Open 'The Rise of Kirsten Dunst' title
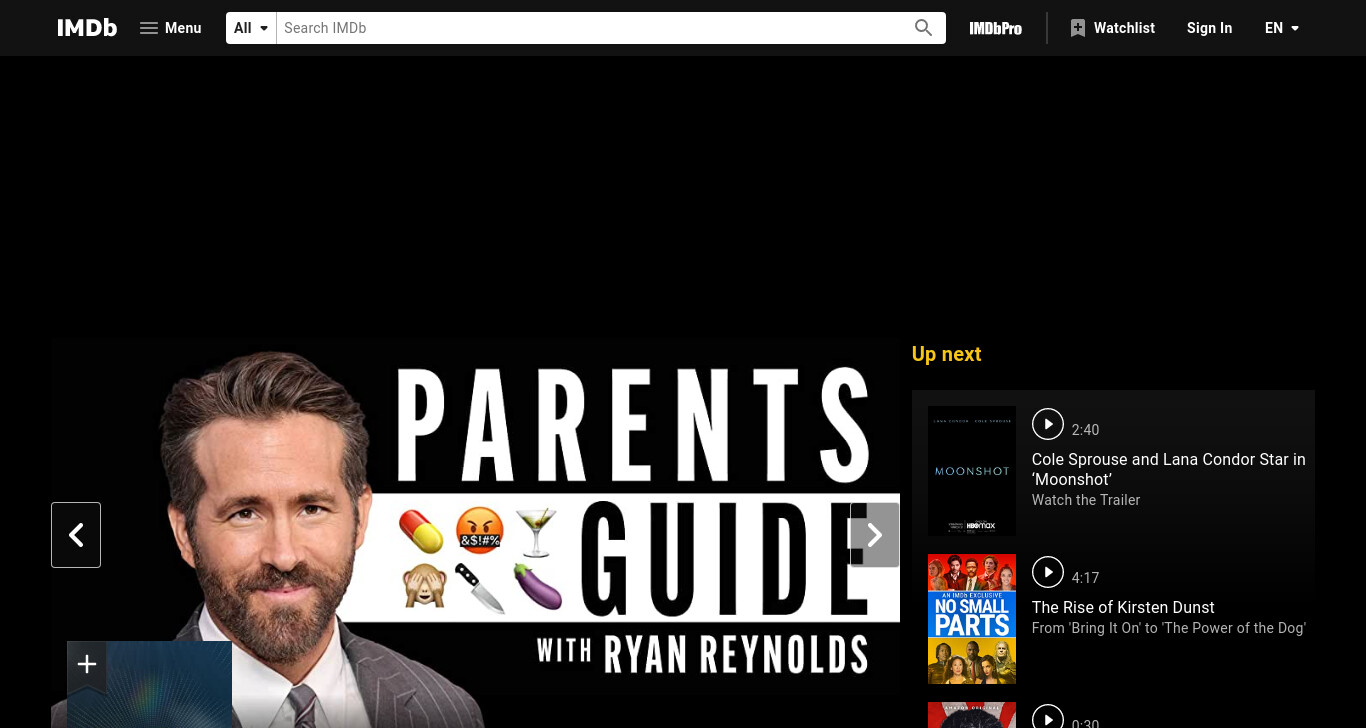 click(x=1123, y=607)
